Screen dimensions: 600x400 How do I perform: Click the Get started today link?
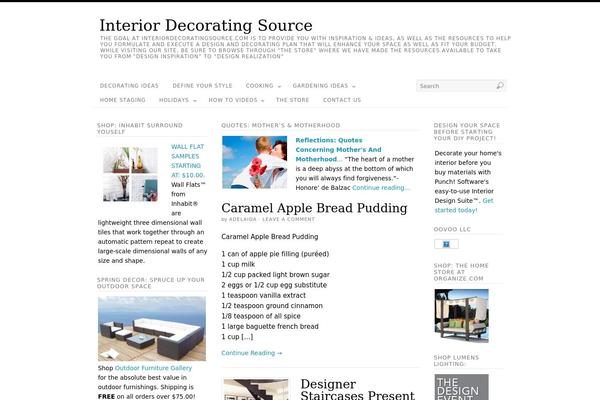click(464, 206)
